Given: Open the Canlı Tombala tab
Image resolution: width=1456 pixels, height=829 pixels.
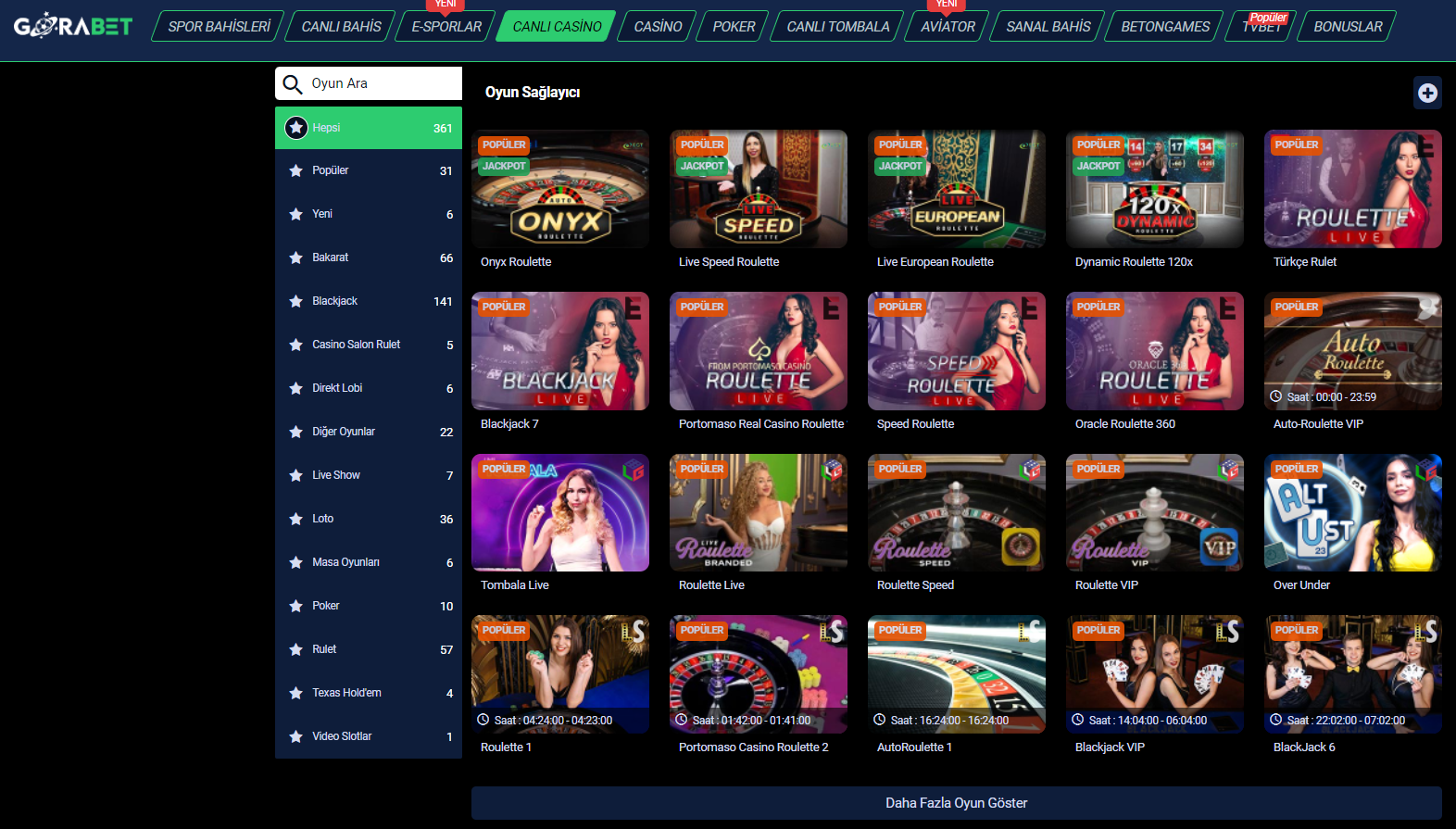Looking at the screenshot, I should coord(837,26).
